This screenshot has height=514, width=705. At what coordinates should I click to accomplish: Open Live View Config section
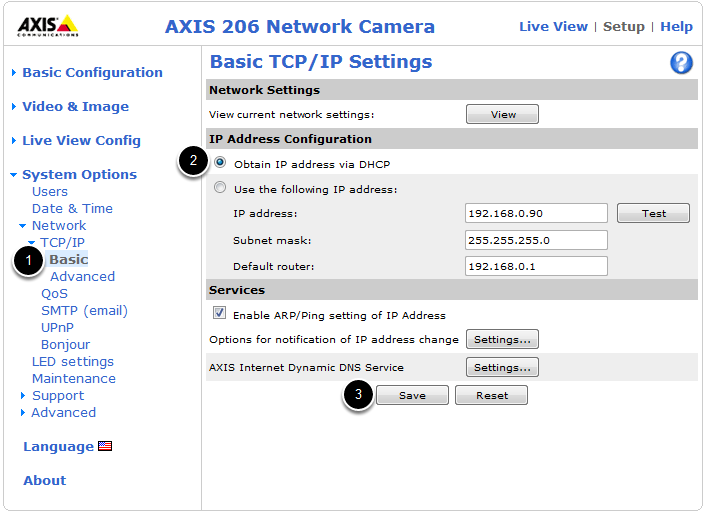click(81, 141)
